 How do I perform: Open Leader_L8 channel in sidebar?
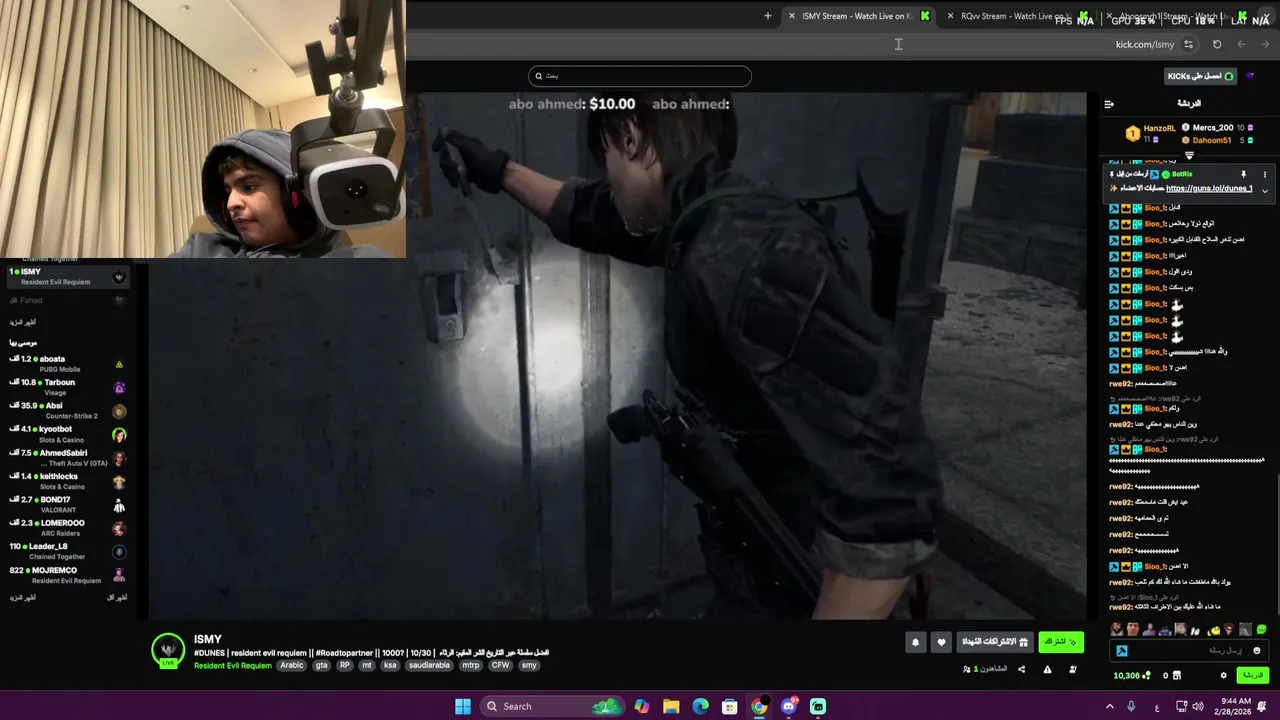(68, 551)
